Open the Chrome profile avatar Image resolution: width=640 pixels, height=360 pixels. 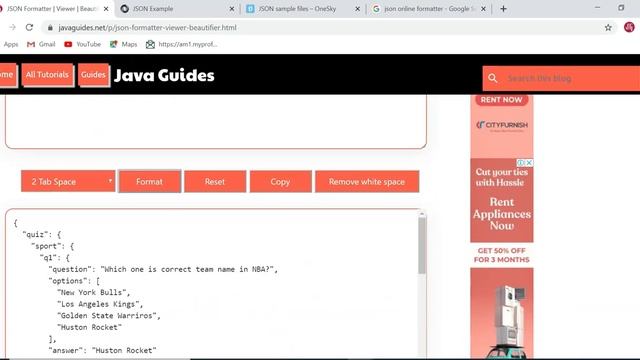pos(629,27)
